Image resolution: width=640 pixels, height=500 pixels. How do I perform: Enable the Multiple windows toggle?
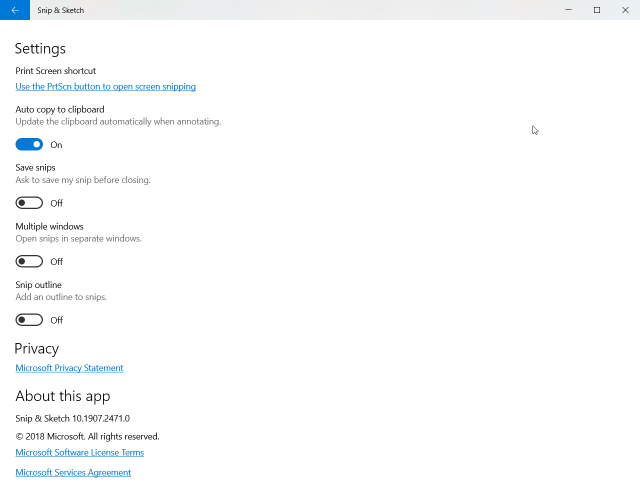click(29, 261)
